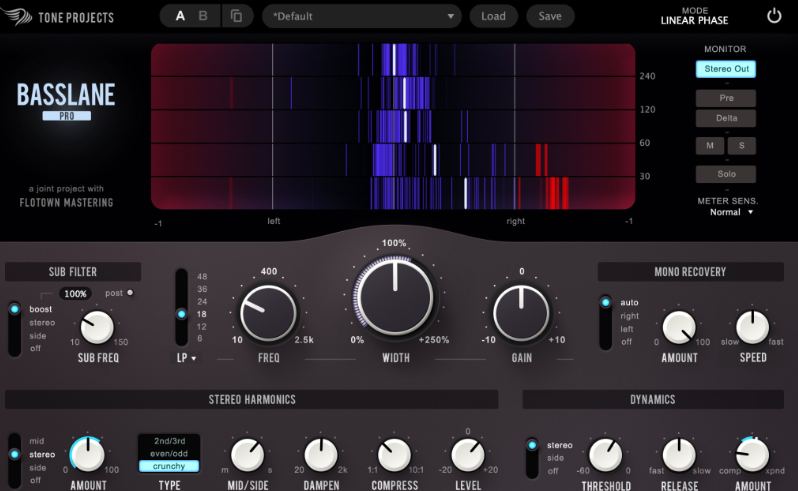
Task: Click the Compress knob
Action: point(394,454)
